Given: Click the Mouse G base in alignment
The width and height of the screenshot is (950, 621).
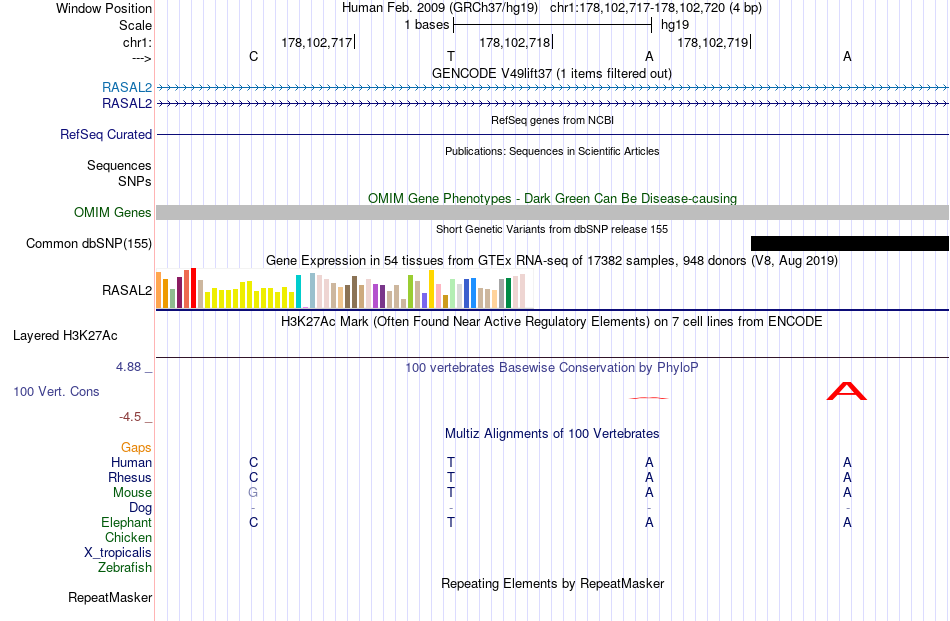Looking at the screenshot, I should (x=253, y=493).
